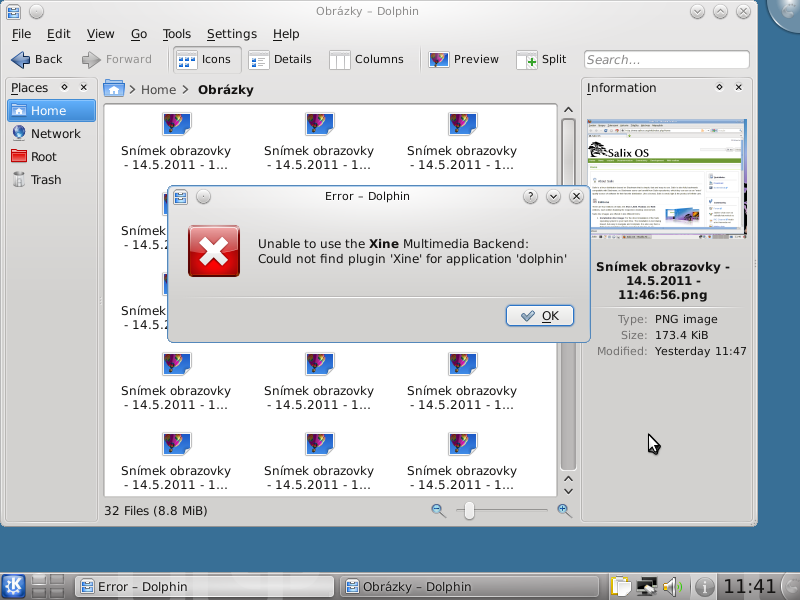Click the zoom out magnifier icon

pos(438,510)
